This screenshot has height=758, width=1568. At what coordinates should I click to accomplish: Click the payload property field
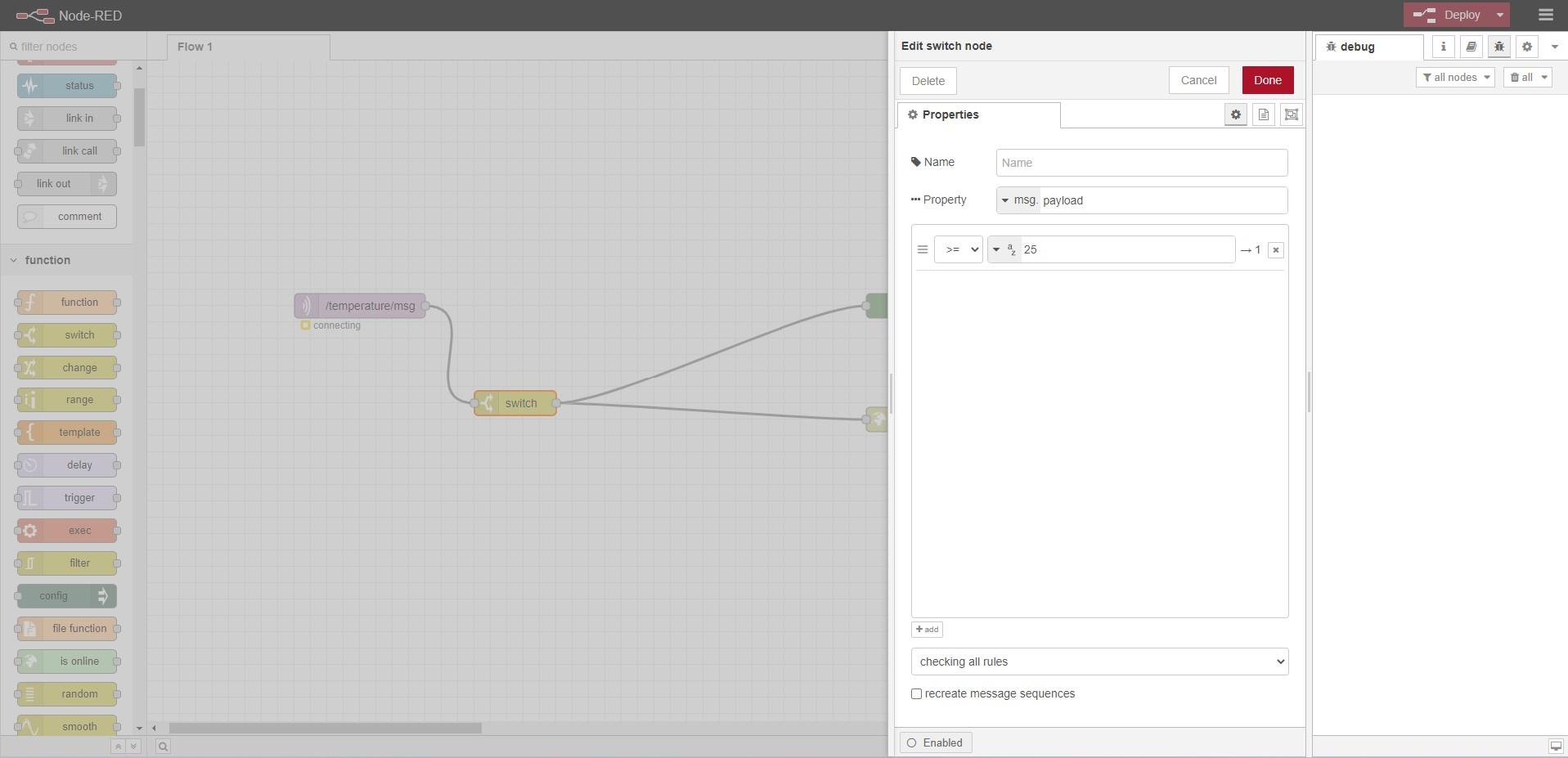click(1163, 200)
